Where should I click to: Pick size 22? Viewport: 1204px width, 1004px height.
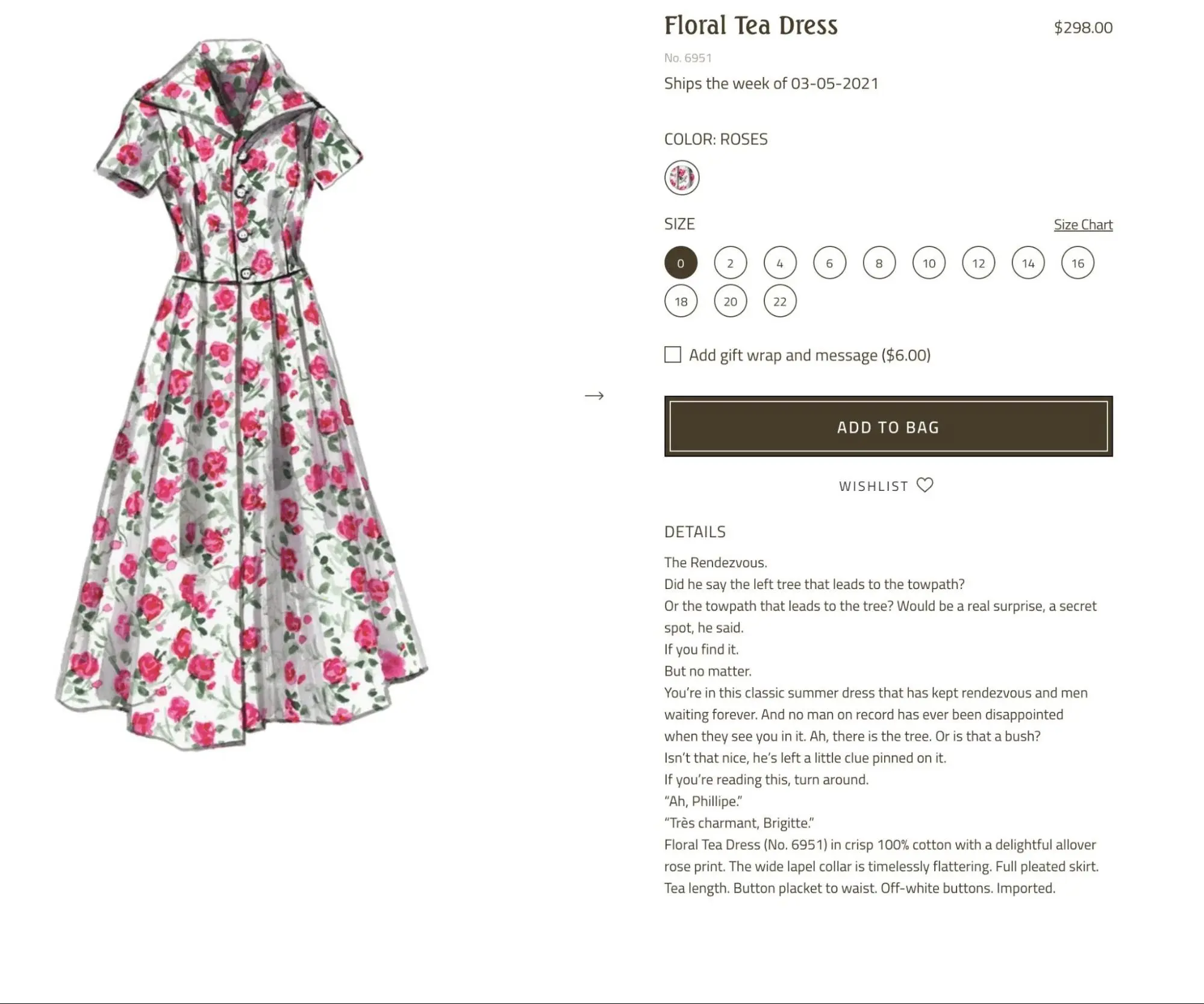click(780, 301)
